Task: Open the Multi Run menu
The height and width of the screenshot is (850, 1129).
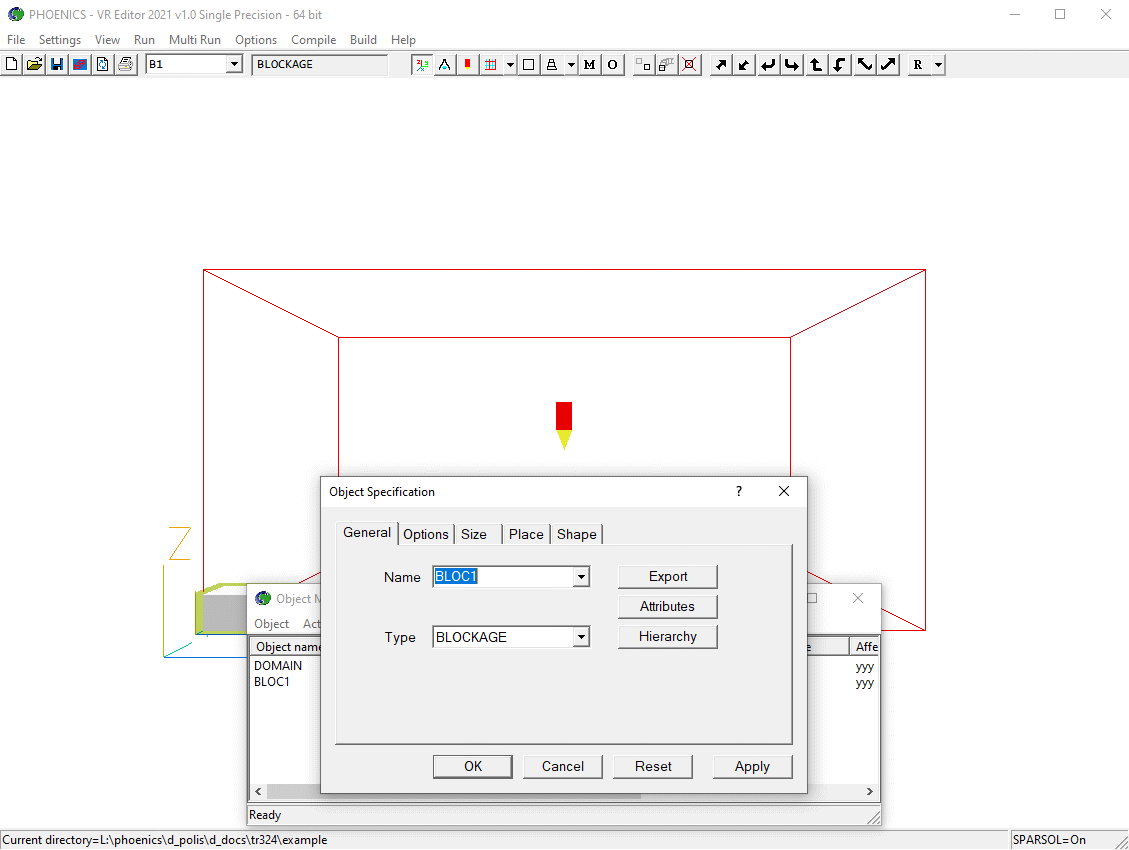Action: (194, 40)
